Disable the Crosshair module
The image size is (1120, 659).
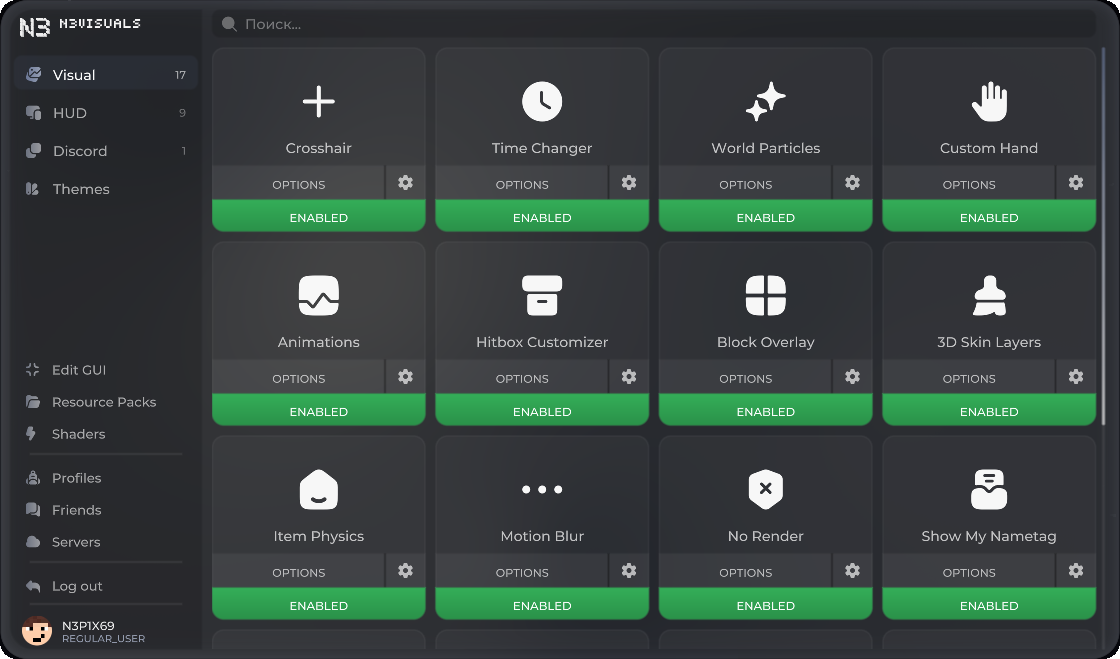[319, 216]
